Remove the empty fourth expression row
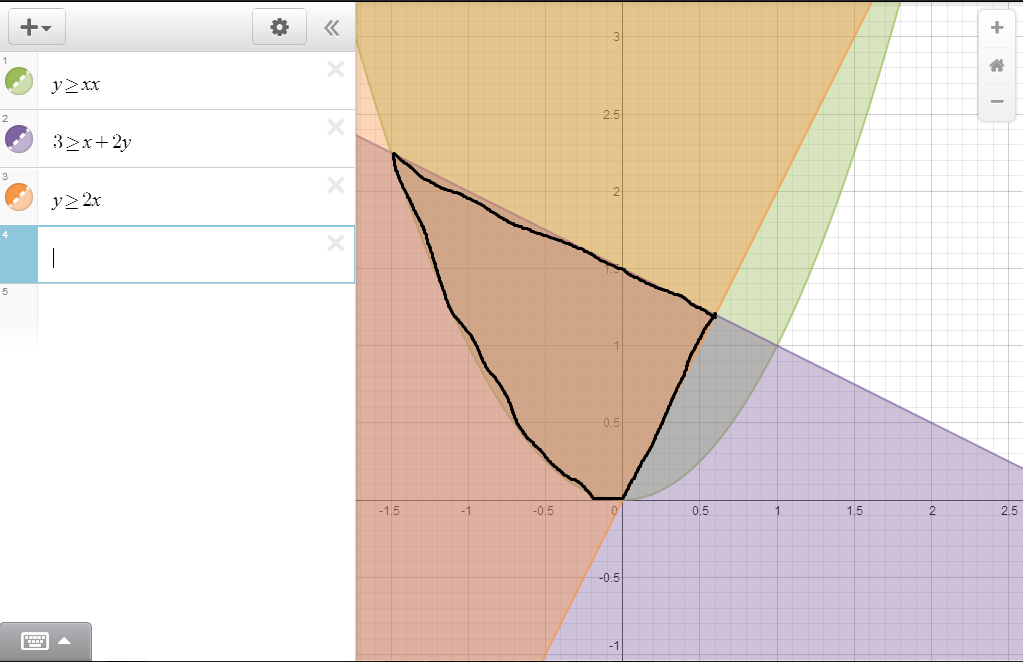 tap(335, 243)
